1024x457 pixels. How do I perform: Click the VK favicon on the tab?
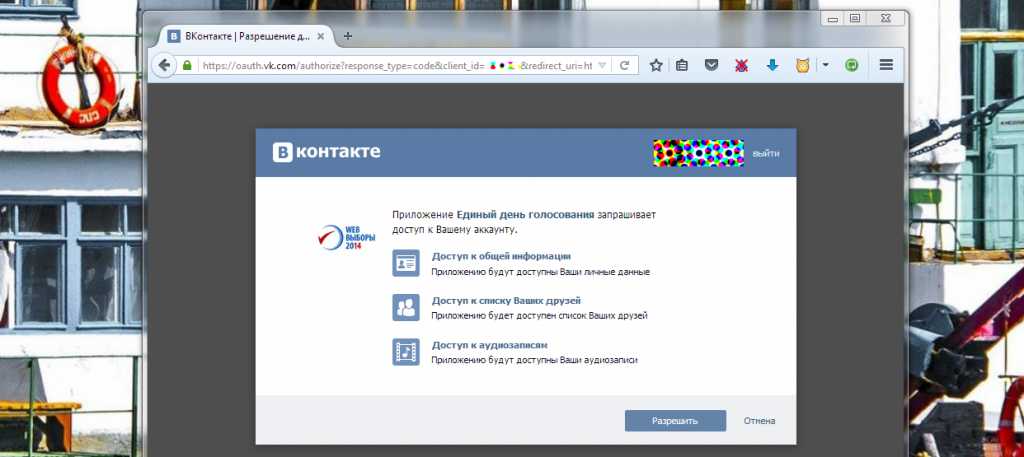174,36
